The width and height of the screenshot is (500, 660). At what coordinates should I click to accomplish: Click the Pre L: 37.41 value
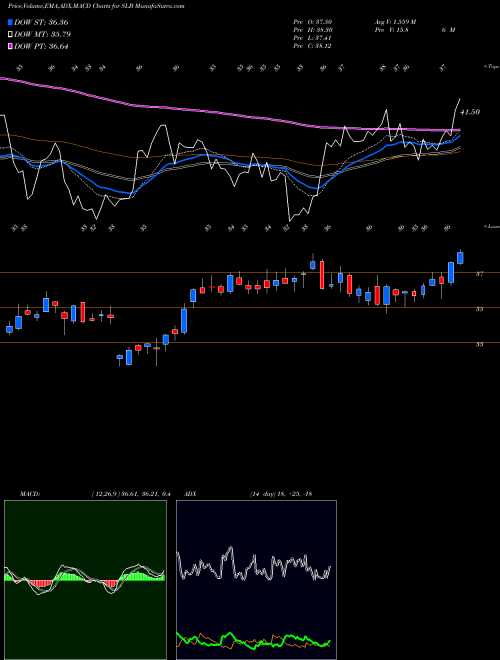[312, 38]
